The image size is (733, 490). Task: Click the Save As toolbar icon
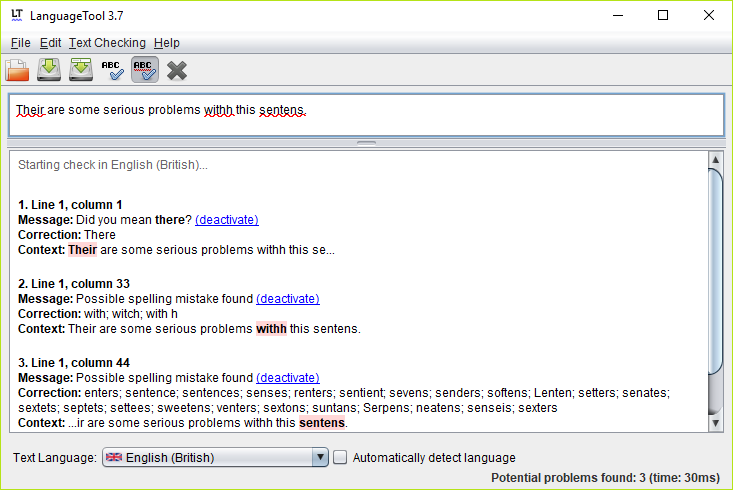[81, 70]
